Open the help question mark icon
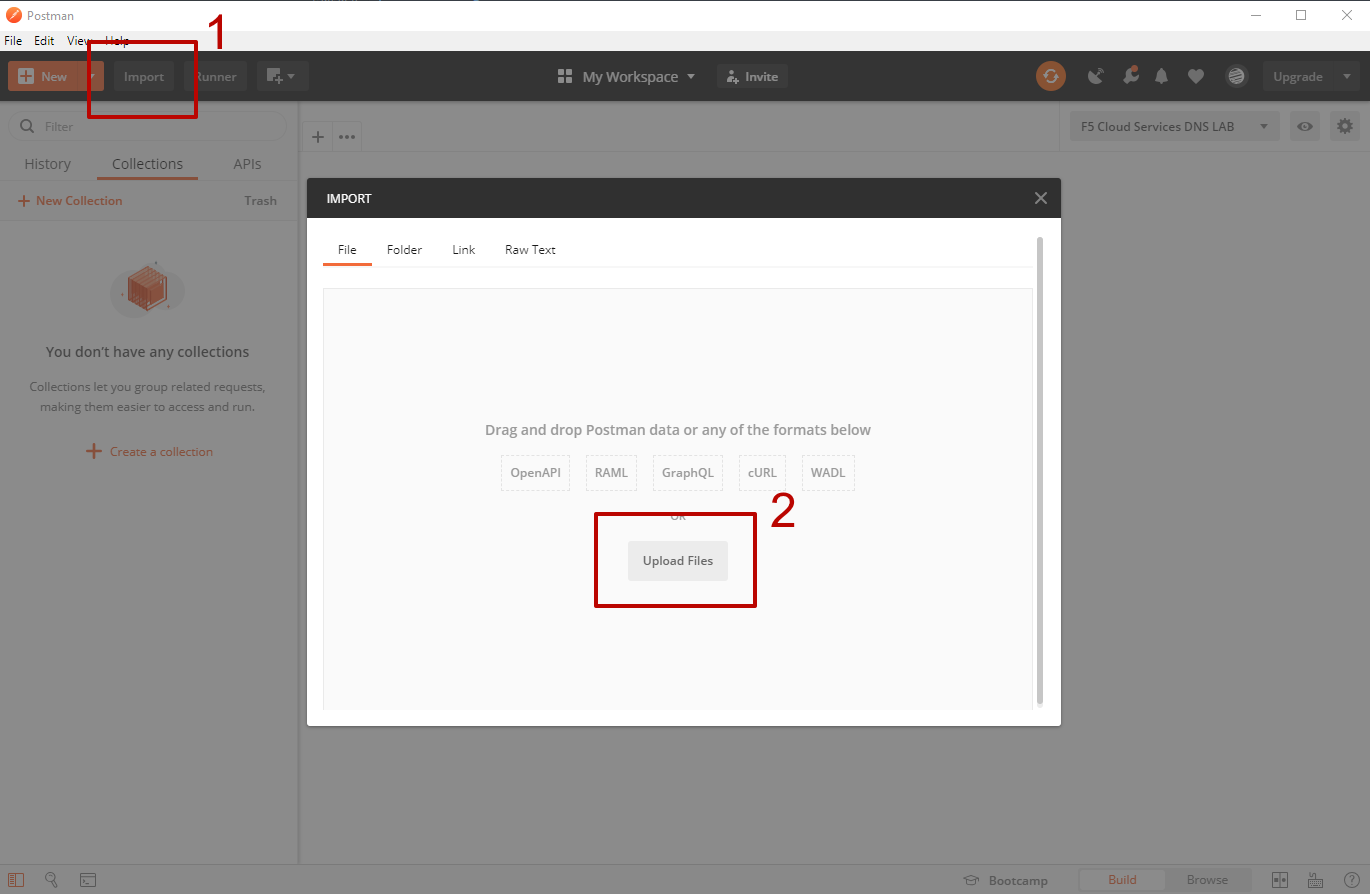Image resolution: width=1370 pixels, height=894 pixels. click(x=1351, y=880)
